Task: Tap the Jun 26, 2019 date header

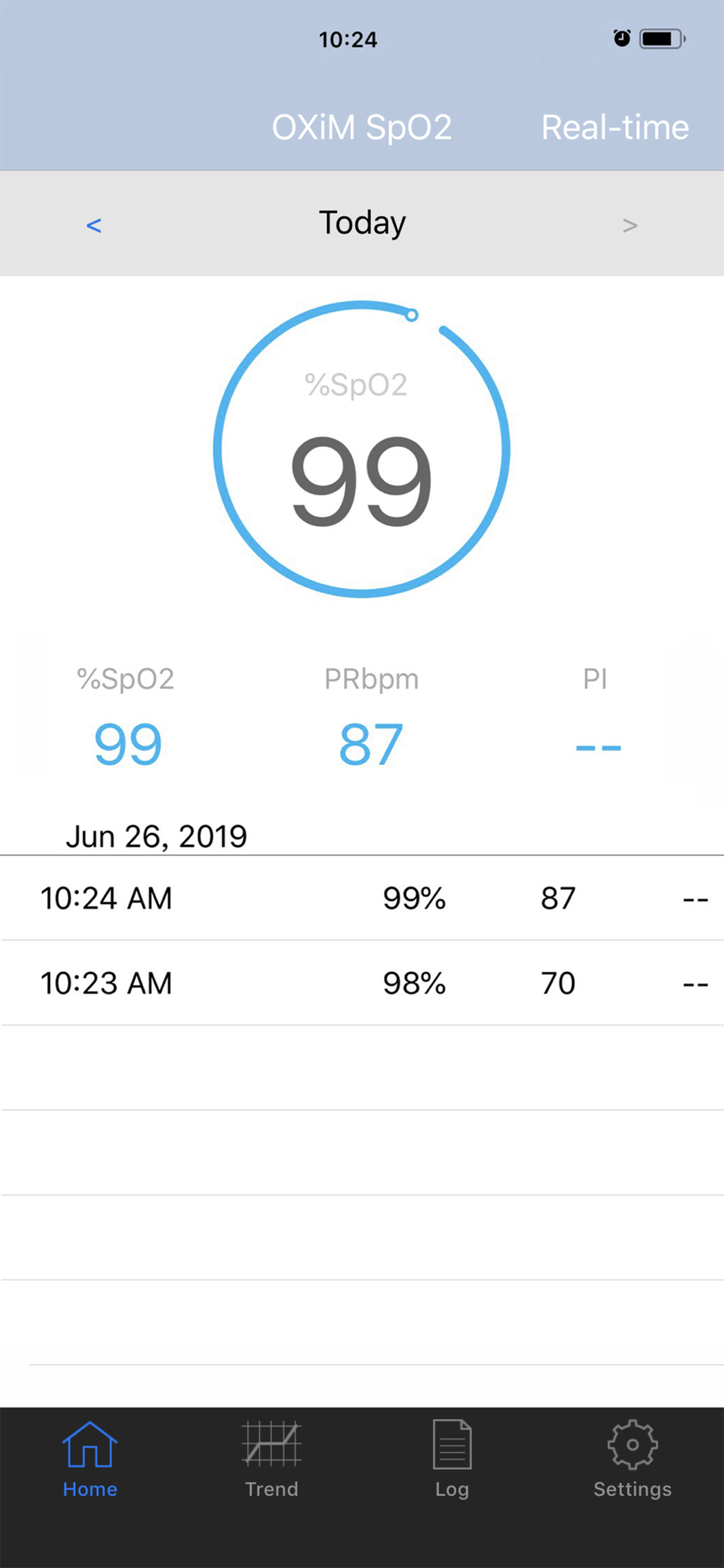Action: (156, 837)
